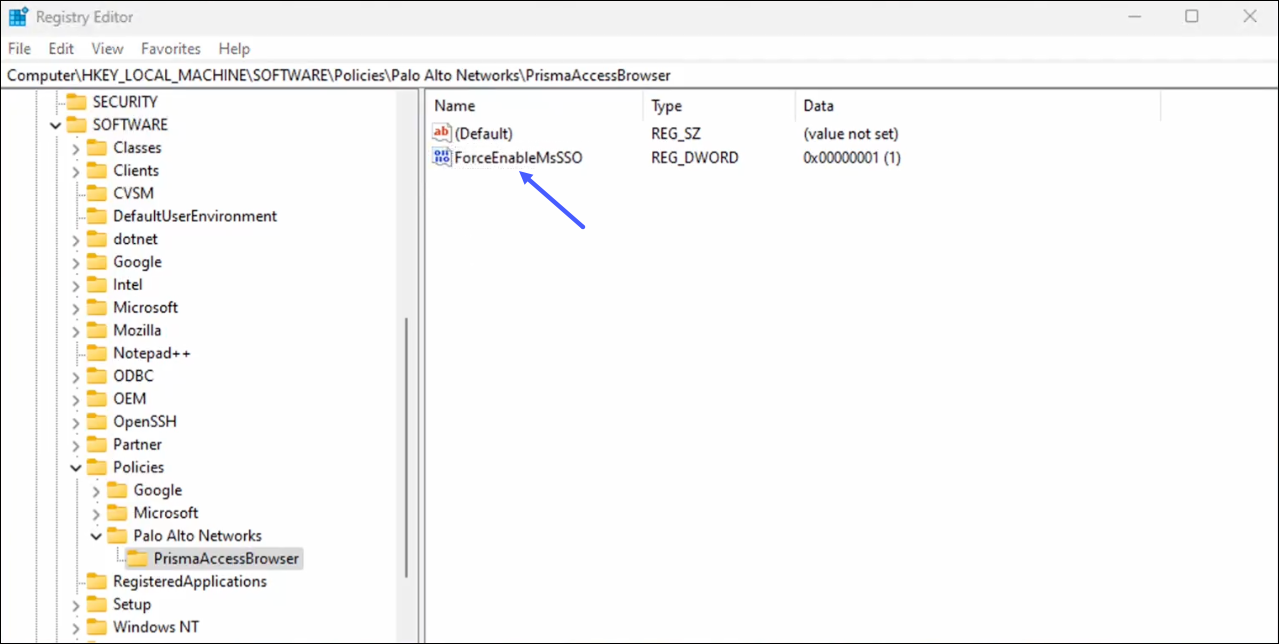Open the Help menu

point(234,48)
